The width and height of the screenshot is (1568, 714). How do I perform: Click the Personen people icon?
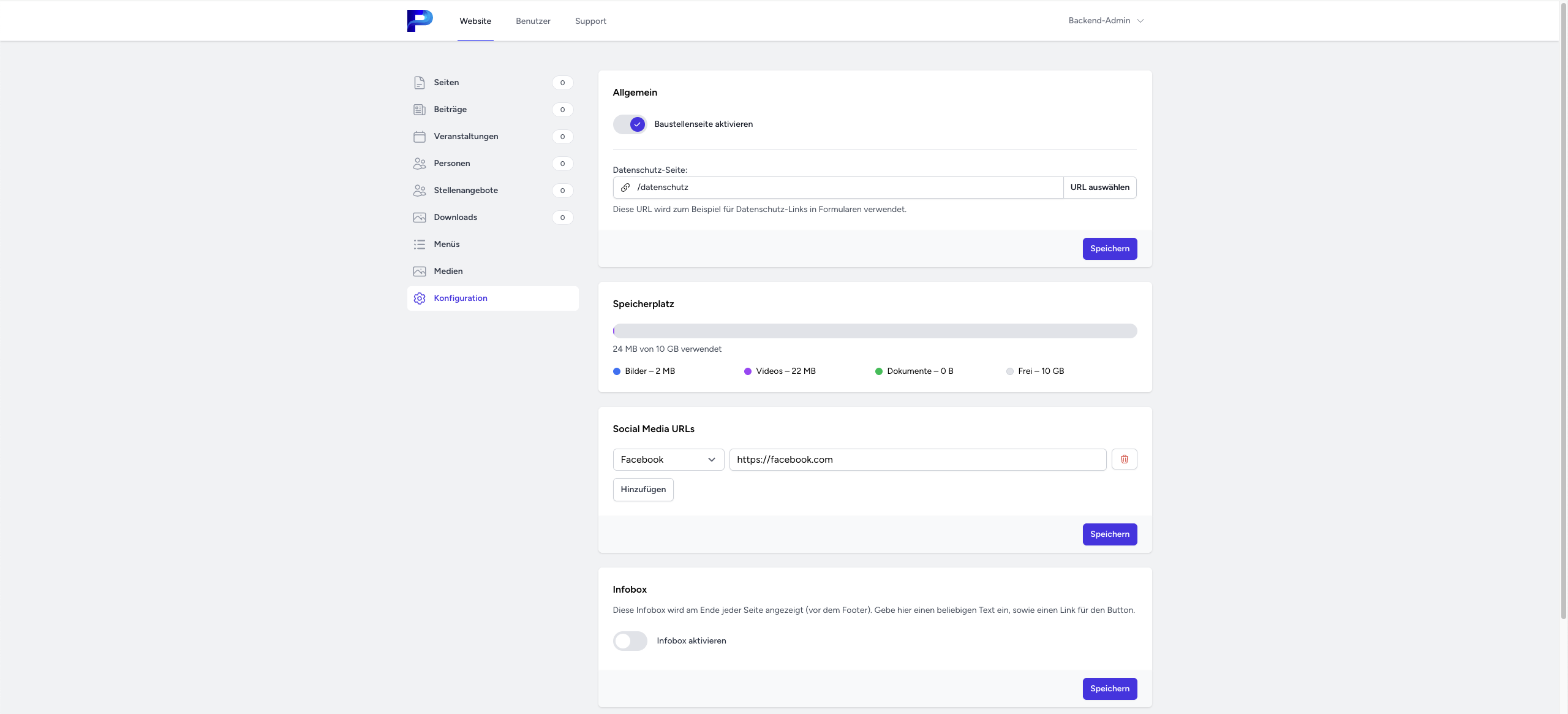(420, 164)
